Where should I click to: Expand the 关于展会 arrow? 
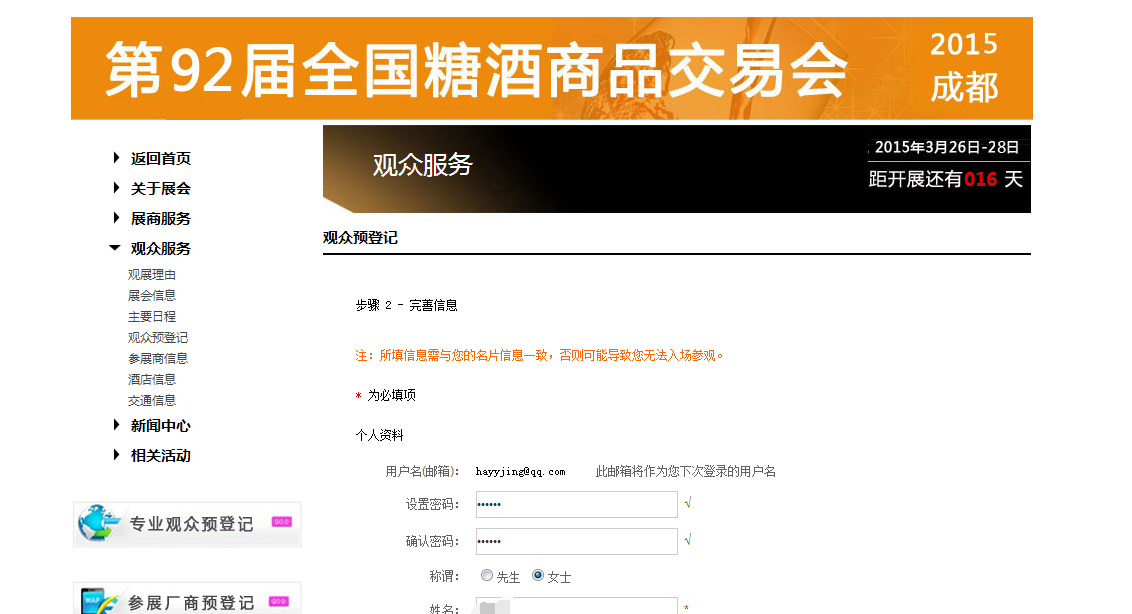pos(116,188)
